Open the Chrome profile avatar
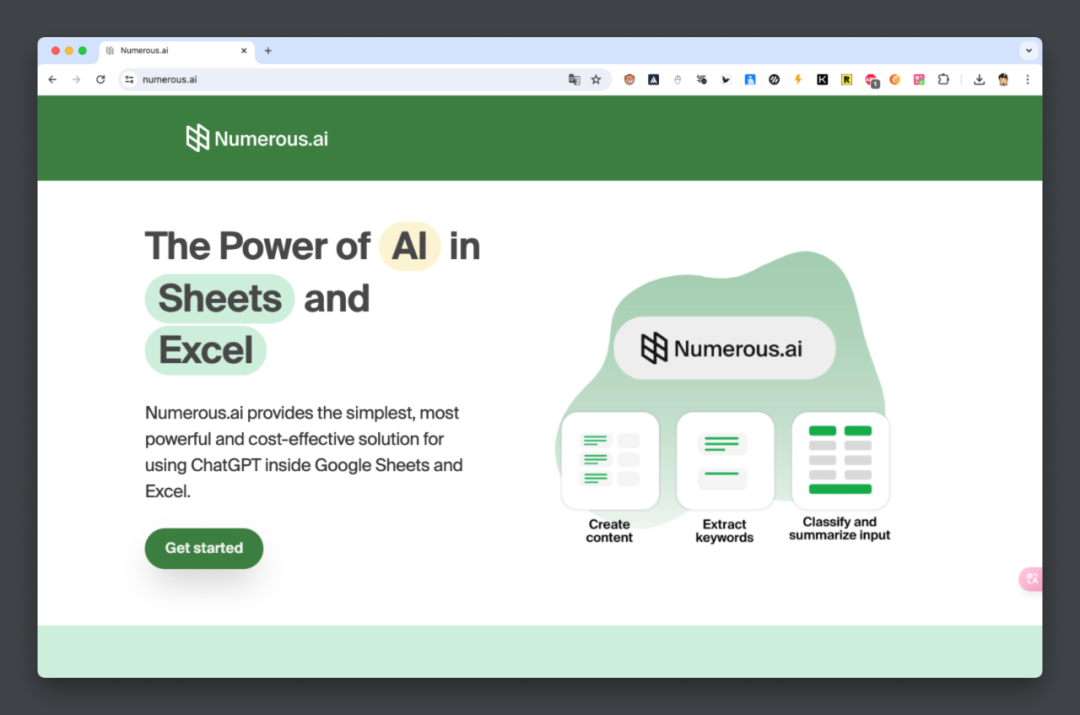This screenshot has height=715, width=1080. coord(1003,79)
